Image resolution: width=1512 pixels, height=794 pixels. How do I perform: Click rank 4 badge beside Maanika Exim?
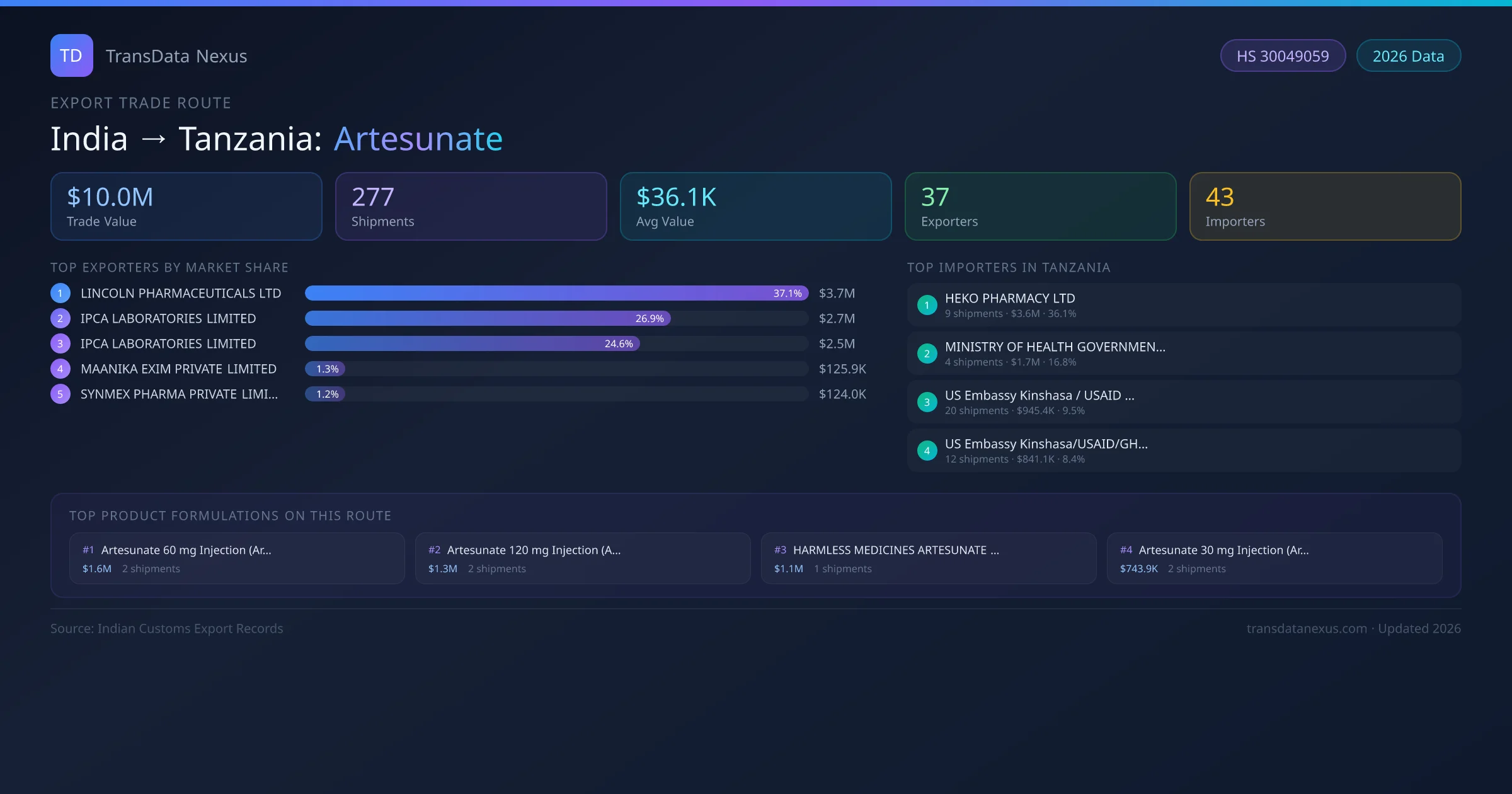click(x=60, y=369)
